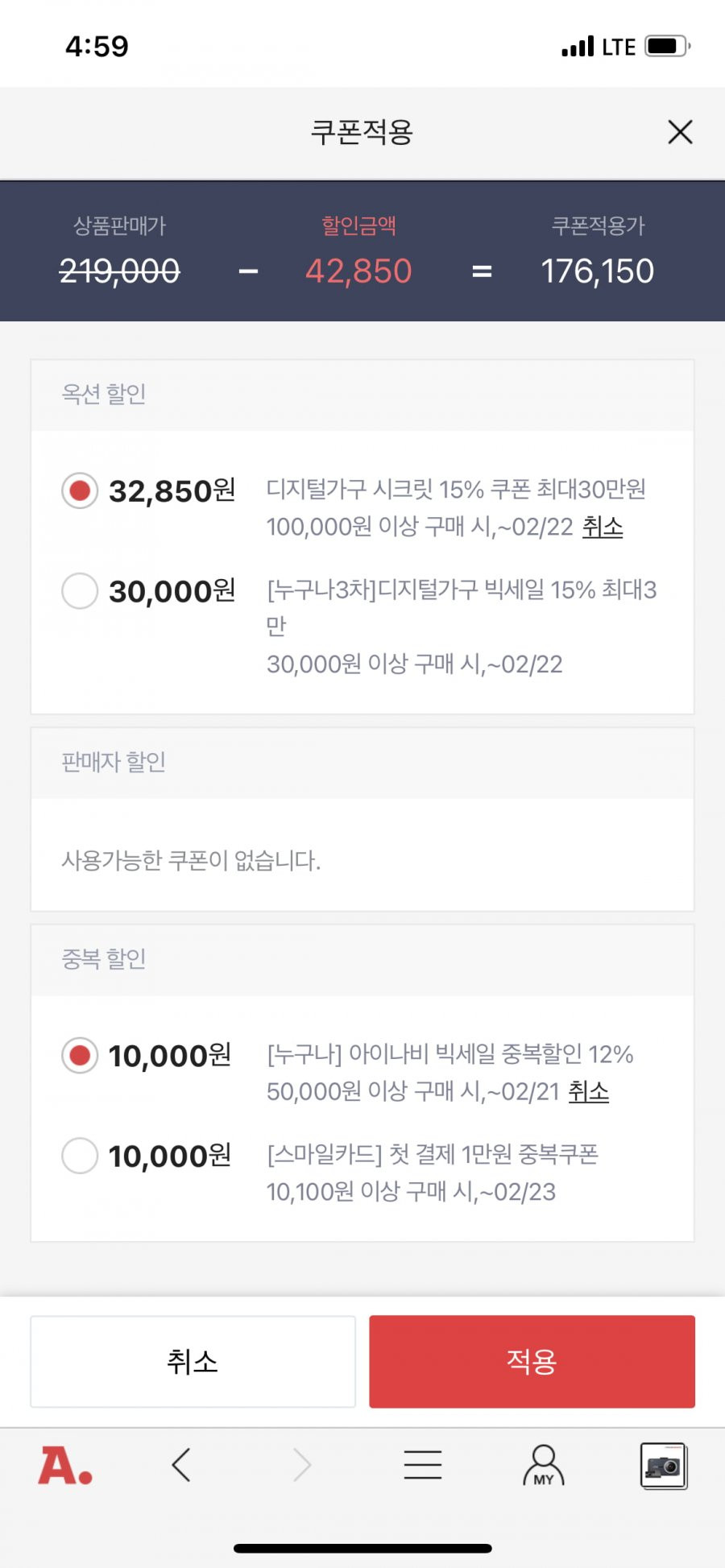Image resolution: width=725 pixels, height=1568 pixels.
Task: Open the hamburger menu icon
Action: click(422, 1465)
